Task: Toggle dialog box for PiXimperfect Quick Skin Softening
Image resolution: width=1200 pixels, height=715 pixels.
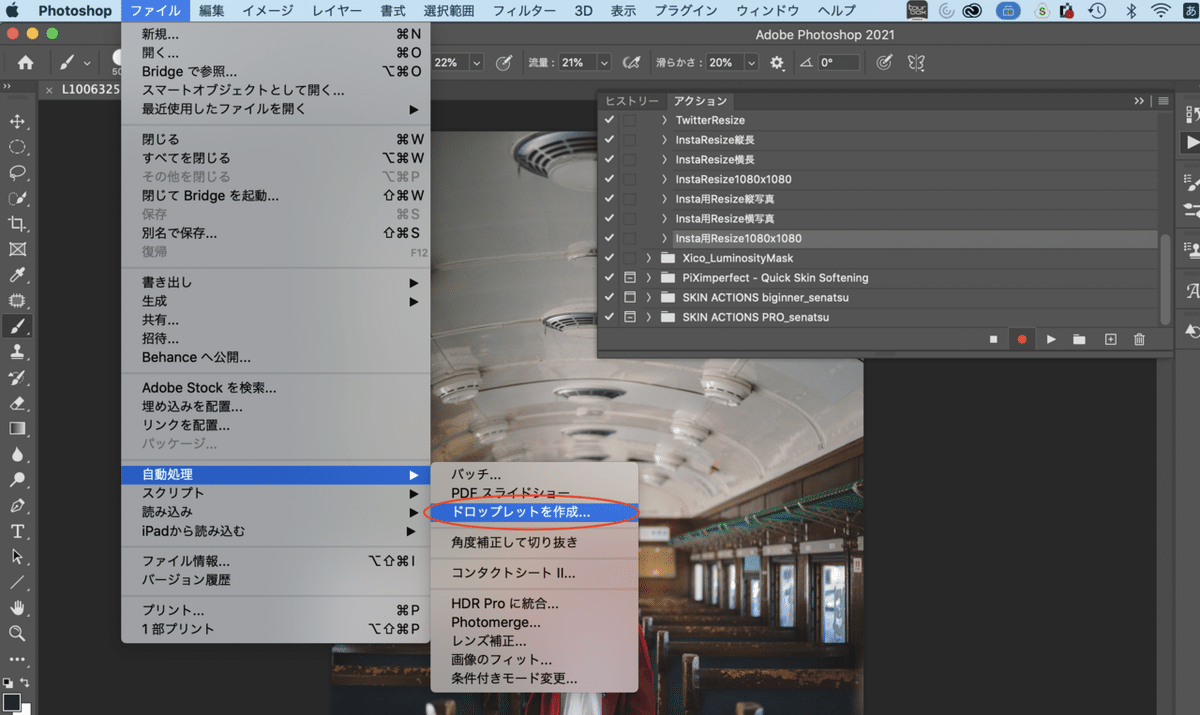Action: [630, 277]
